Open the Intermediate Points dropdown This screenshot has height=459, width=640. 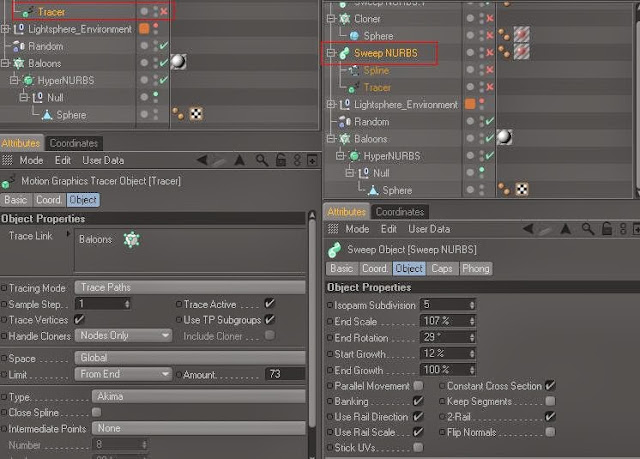[x=199, y=428]
